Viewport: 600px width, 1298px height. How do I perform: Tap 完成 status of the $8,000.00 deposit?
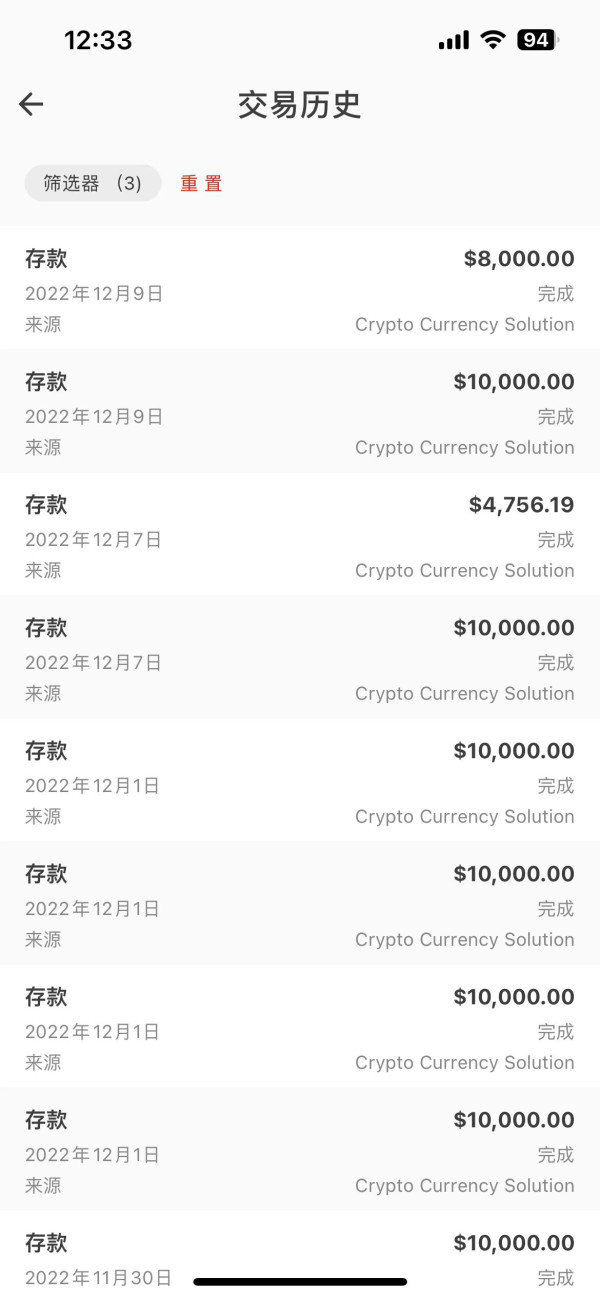(555, 294)
